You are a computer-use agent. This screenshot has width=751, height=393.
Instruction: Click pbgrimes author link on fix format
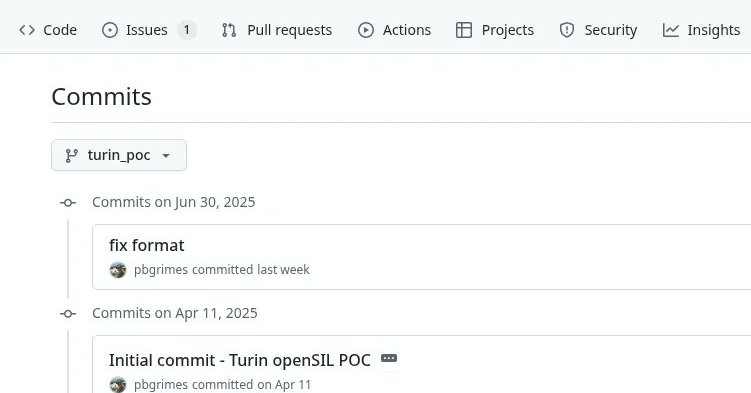[161, 269]
